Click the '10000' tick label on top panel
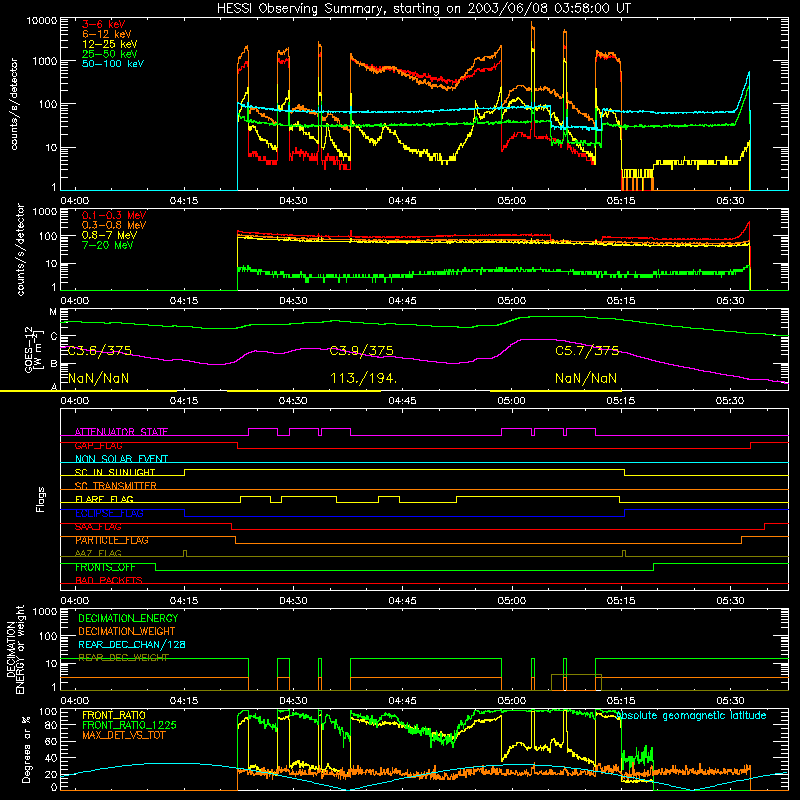Screen dimensions: 800x800 point(42,21)
